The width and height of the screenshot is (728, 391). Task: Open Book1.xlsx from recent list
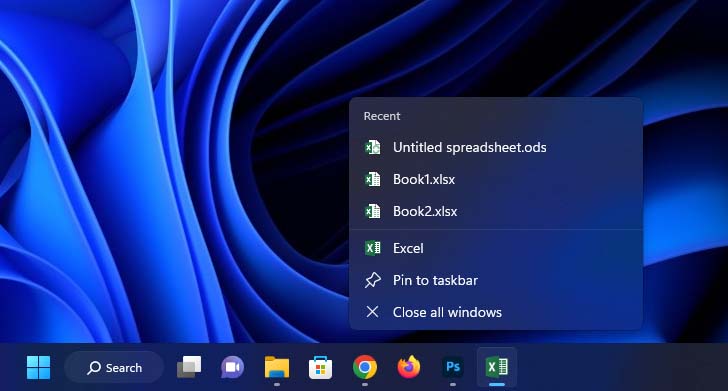click(x=496, y=179)
